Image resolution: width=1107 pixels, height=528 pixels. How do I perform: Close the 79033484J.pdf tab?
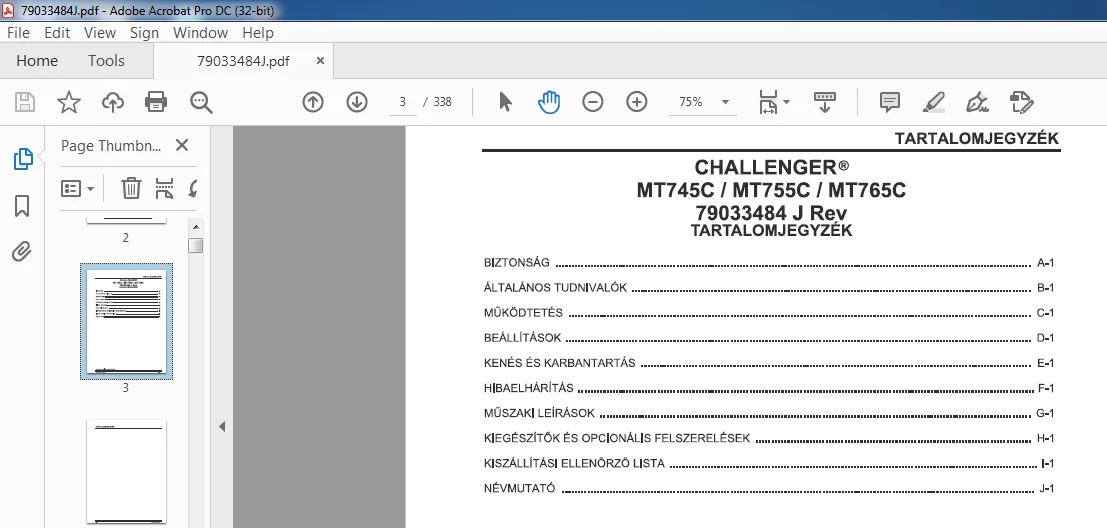pos(320,61)
